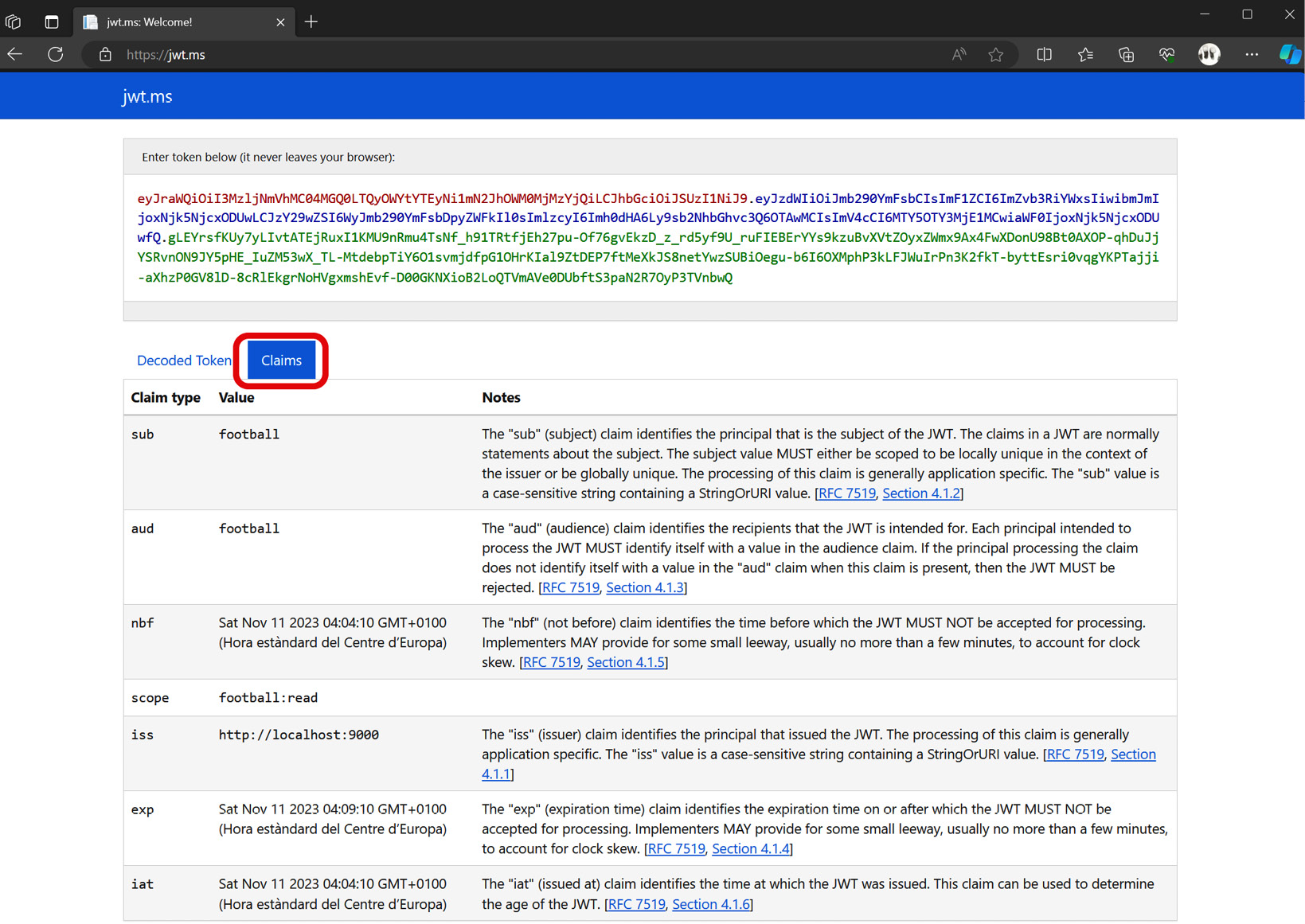
Task: Go back using the browser back arrow
Action: 15,54
